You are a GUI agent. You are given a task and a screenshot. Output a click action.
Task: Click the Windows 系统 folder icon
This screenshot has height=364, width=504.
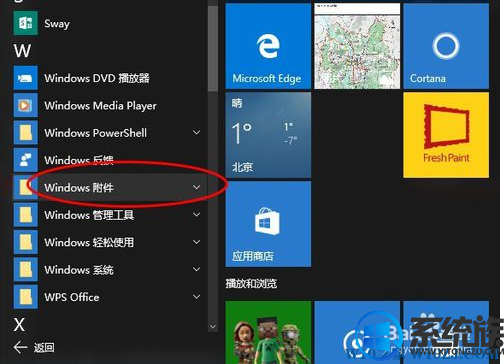pos(25,269)
